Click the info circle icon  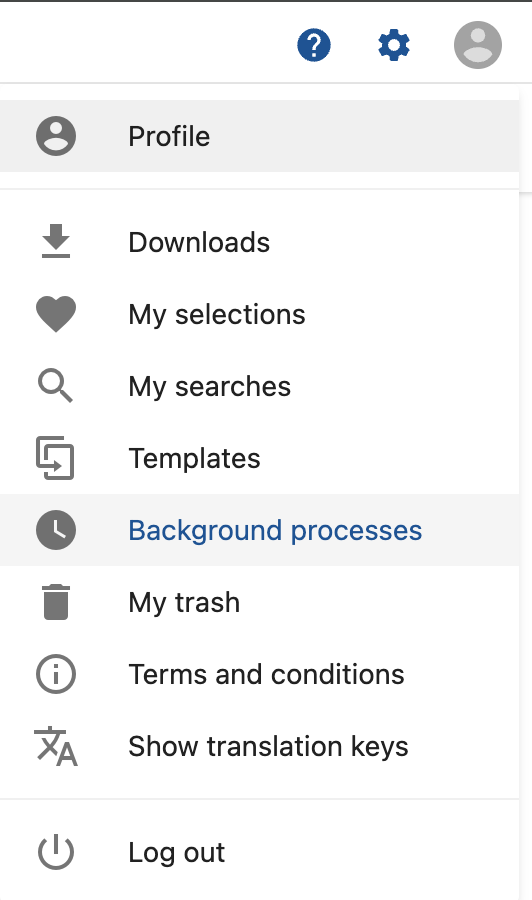(x=56, y=674)
